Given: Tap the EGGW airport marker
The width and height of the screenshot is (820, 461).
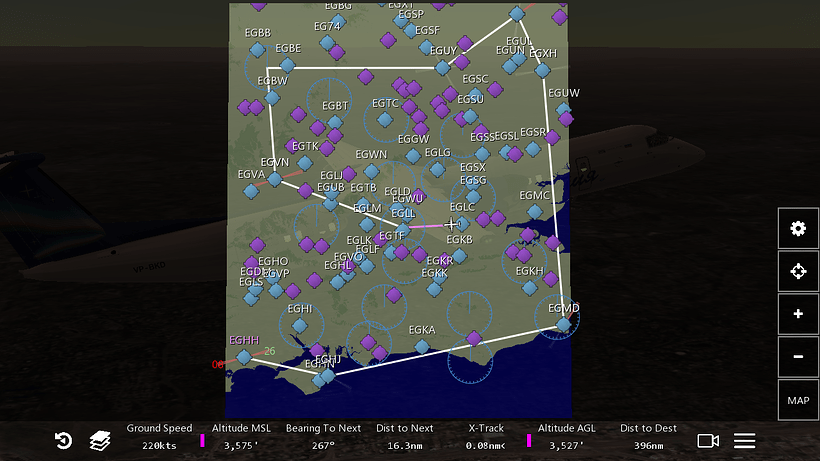Looking at the screenshot, I should click(x=413, y=155).
